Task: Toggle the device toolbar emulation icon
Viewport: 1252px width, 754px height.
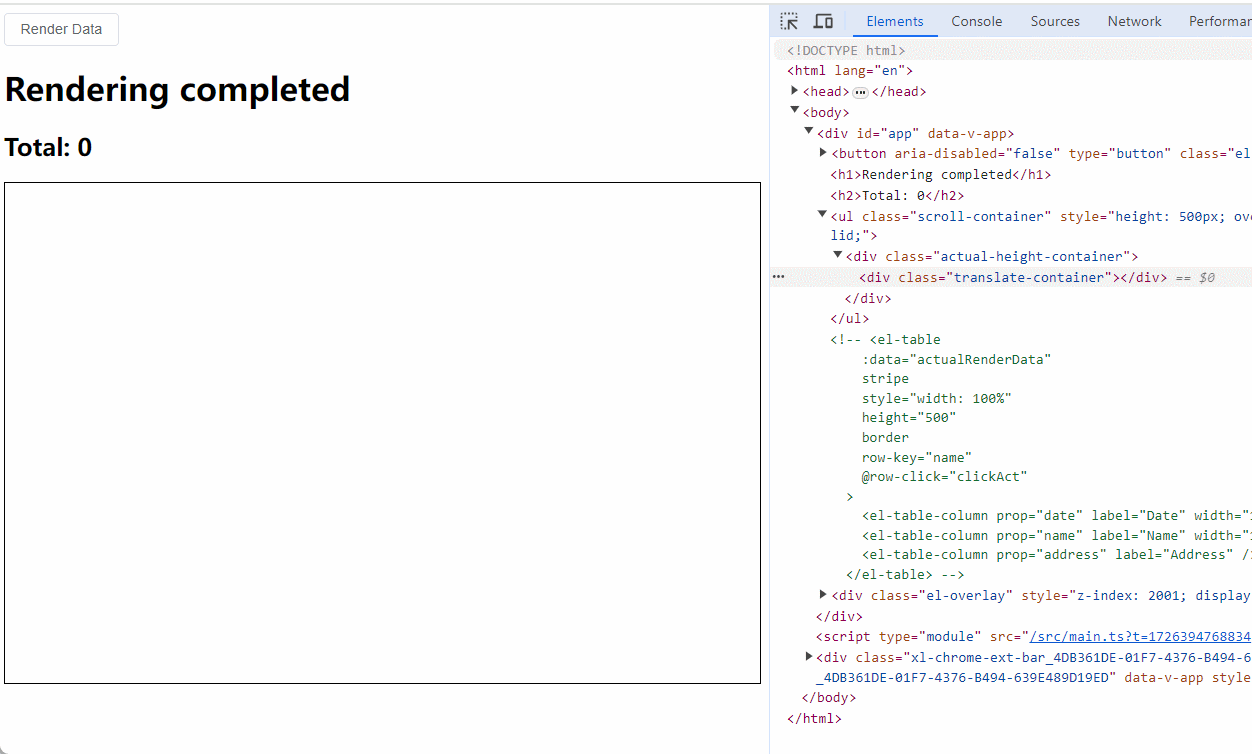Action: click(822, 20)
